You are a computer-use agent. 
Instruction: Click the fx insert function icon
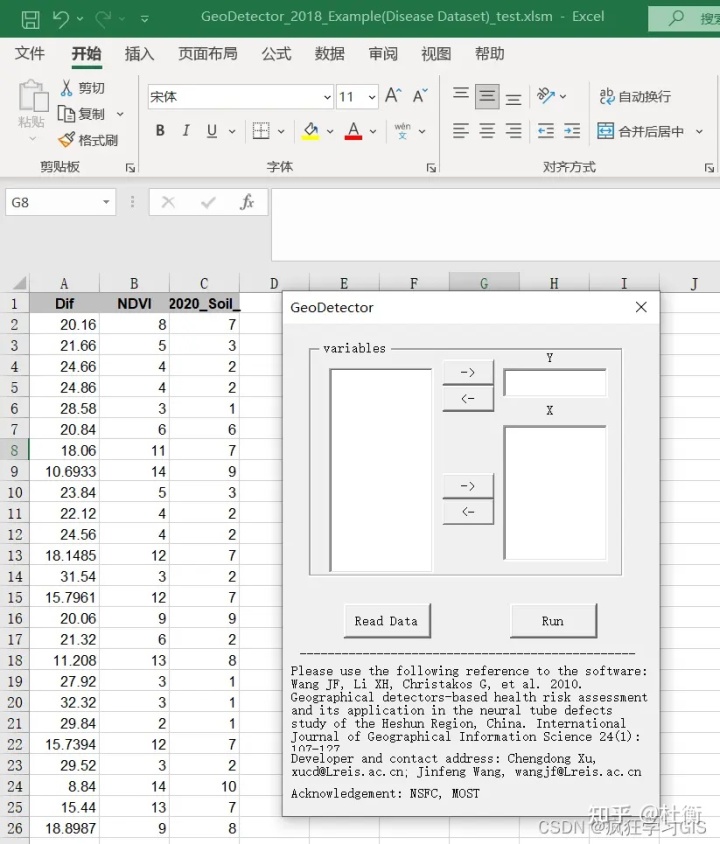(247, 202)
